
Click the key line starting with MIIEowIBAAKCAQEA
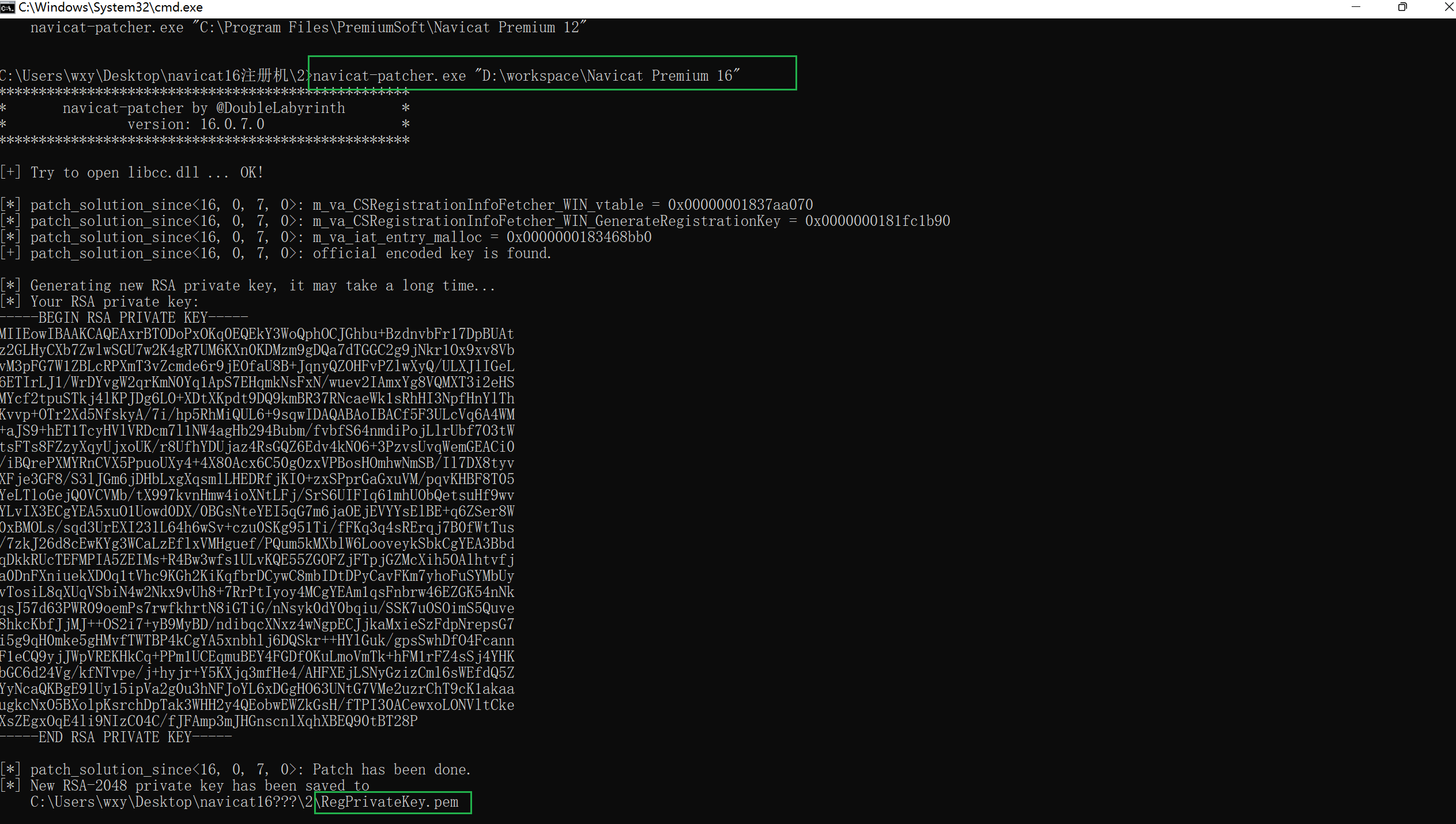coord(257,334)
